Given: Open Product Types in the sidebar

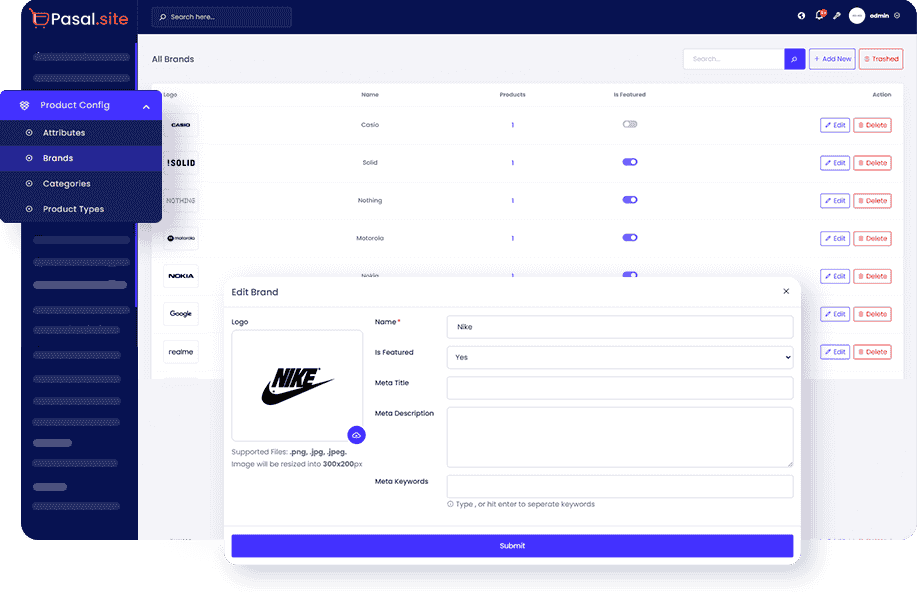Looking at the screenshot, I should (81, 209).
